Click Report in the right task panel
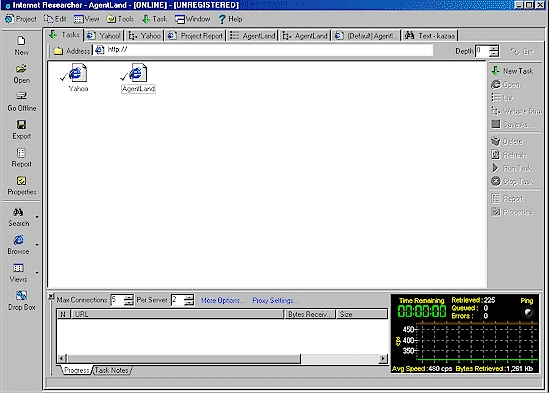Screen dimensions: 550x394 tap(507, 199)
